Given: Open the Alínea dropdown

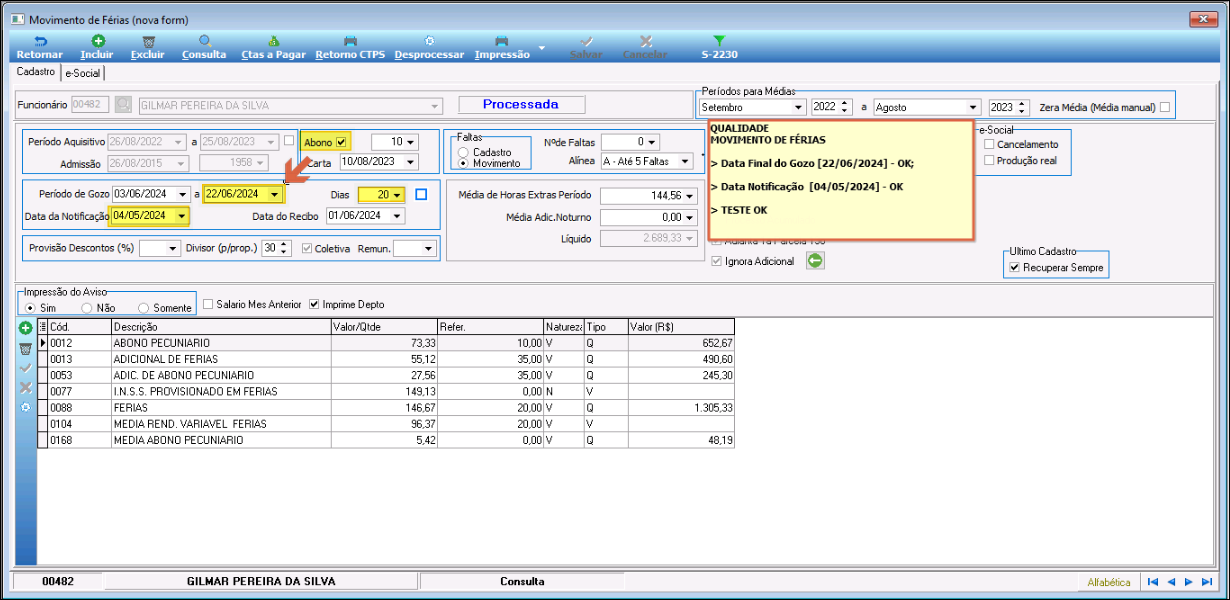Looking at the screenshot, I should click(685, 160).
